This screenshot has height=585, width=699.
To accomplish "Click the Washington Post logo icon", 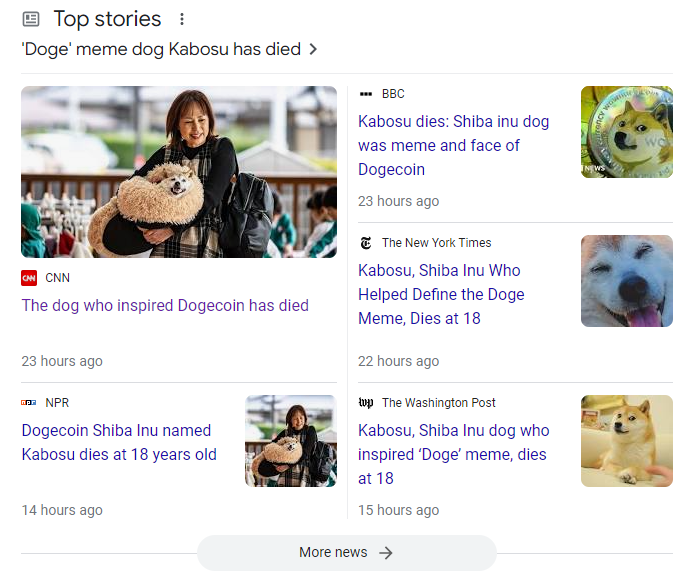I will click(366, 403).
